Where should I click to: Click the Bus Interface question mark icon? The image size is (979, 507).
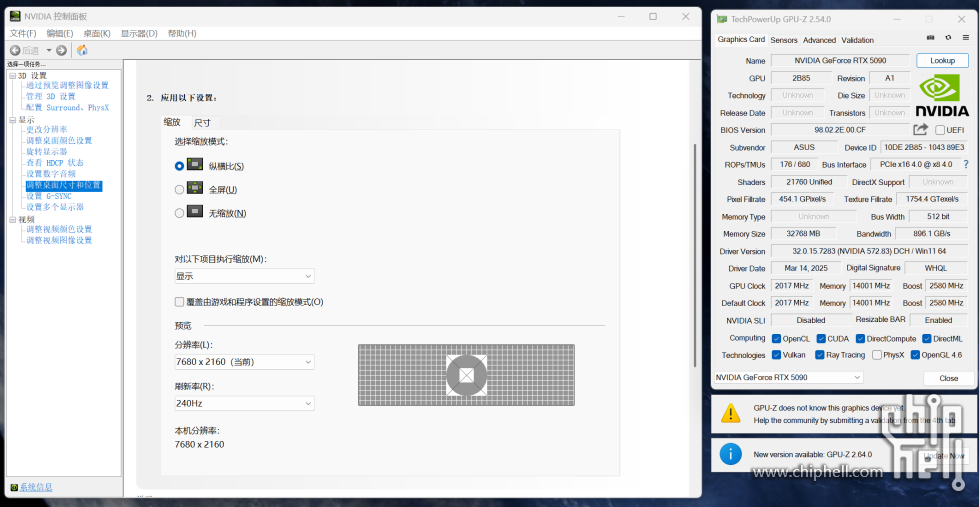[x=966, y=164]
